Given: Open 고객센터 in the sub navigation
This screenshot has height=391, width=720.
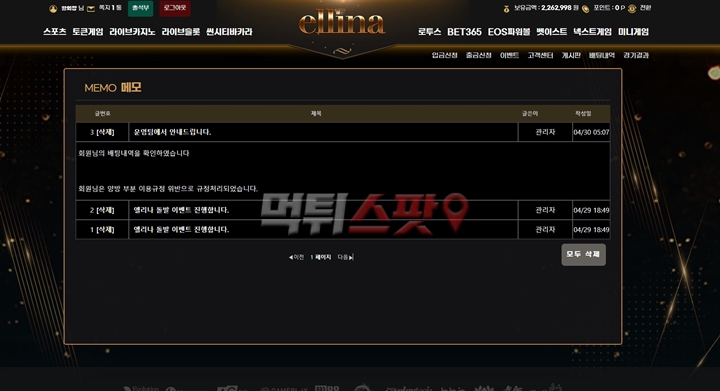Looking at the screenshot, I should pyautogui.click(x=540, y=56).
